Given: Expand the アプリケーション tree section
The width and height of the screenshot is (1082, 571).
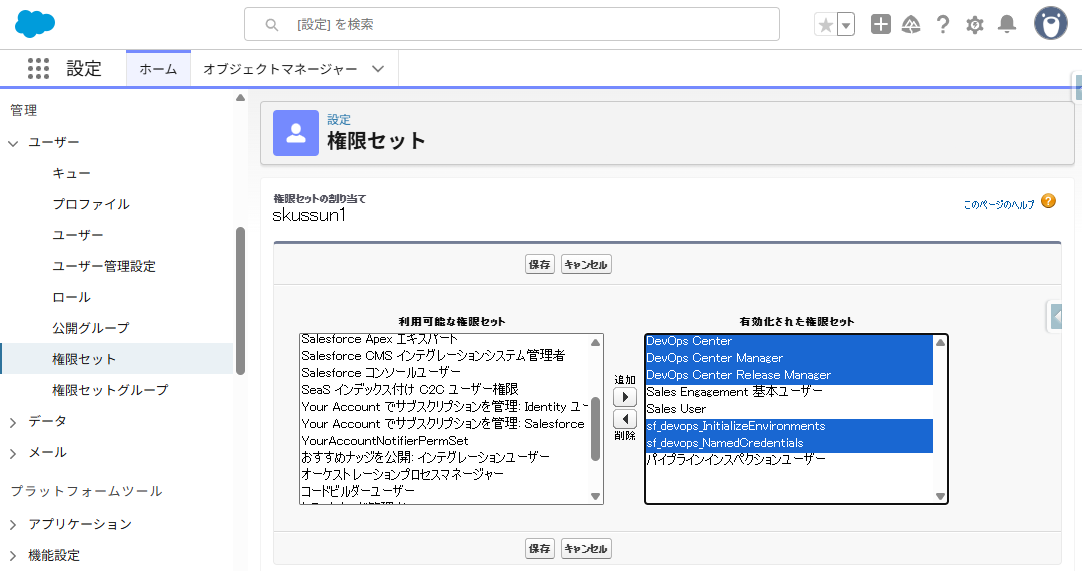Looking at the screenshot, I should point(13,525).
